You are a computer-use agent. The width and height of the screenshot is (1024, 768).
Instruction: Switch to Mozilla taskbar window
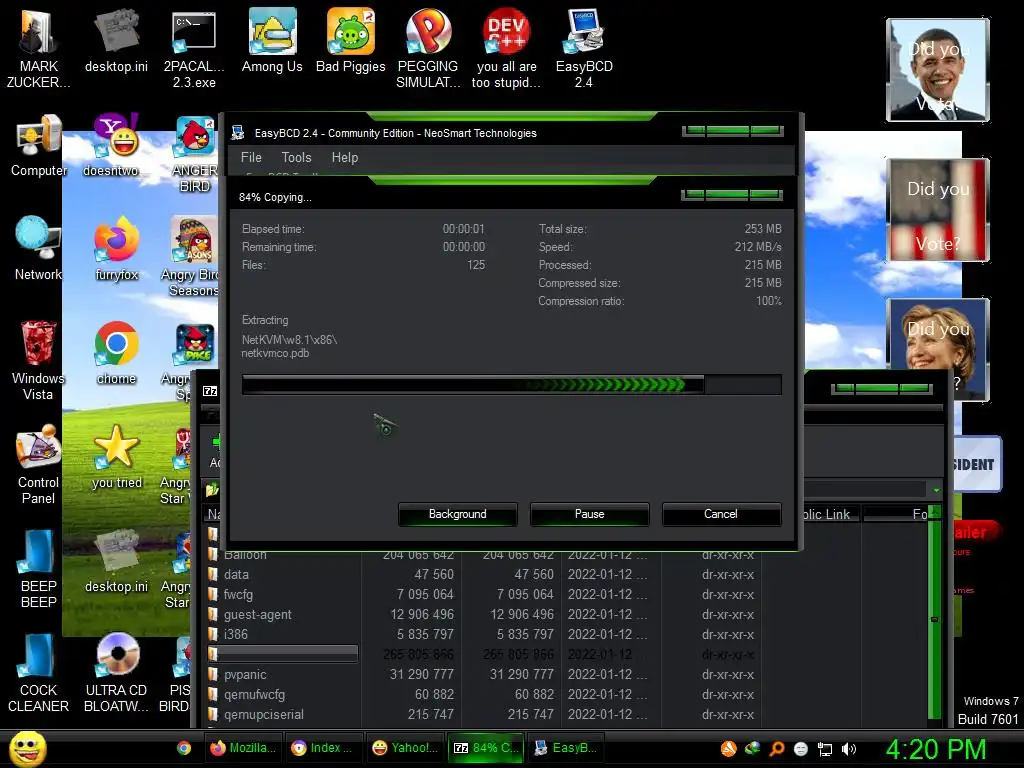coord(243,748)
